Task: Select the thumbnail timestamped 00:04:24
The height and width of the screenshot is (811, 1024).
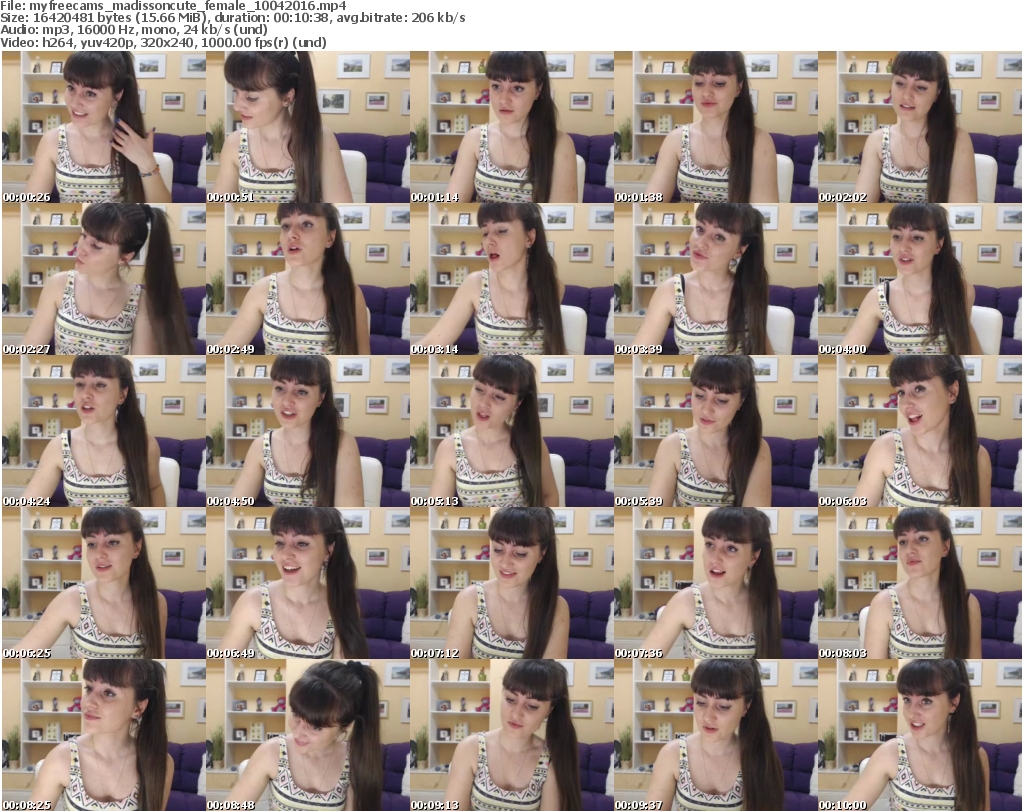Action: (x=104, y=432)
